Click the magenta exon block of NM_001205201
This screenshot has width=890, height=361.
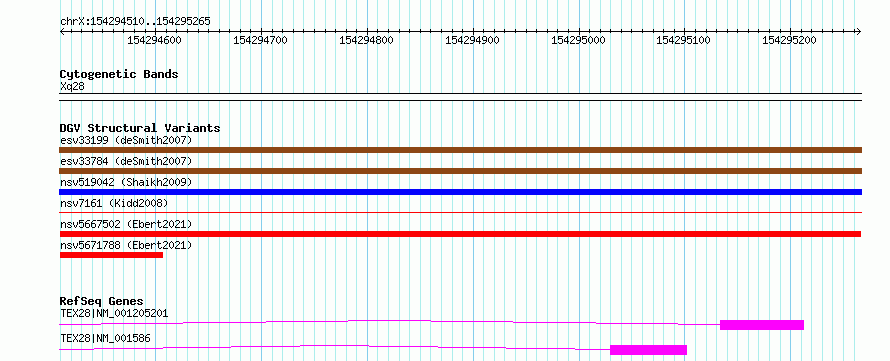click(x=762, y=325)
